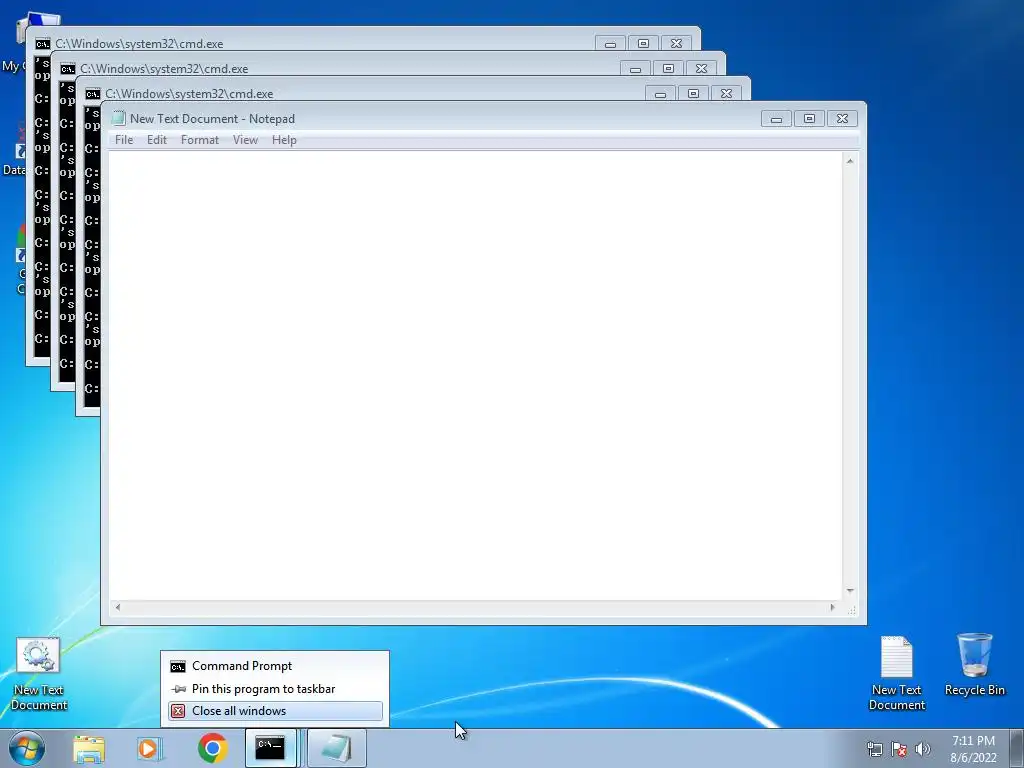Click the middle cmd.exe window's title icon

[68, 69]
